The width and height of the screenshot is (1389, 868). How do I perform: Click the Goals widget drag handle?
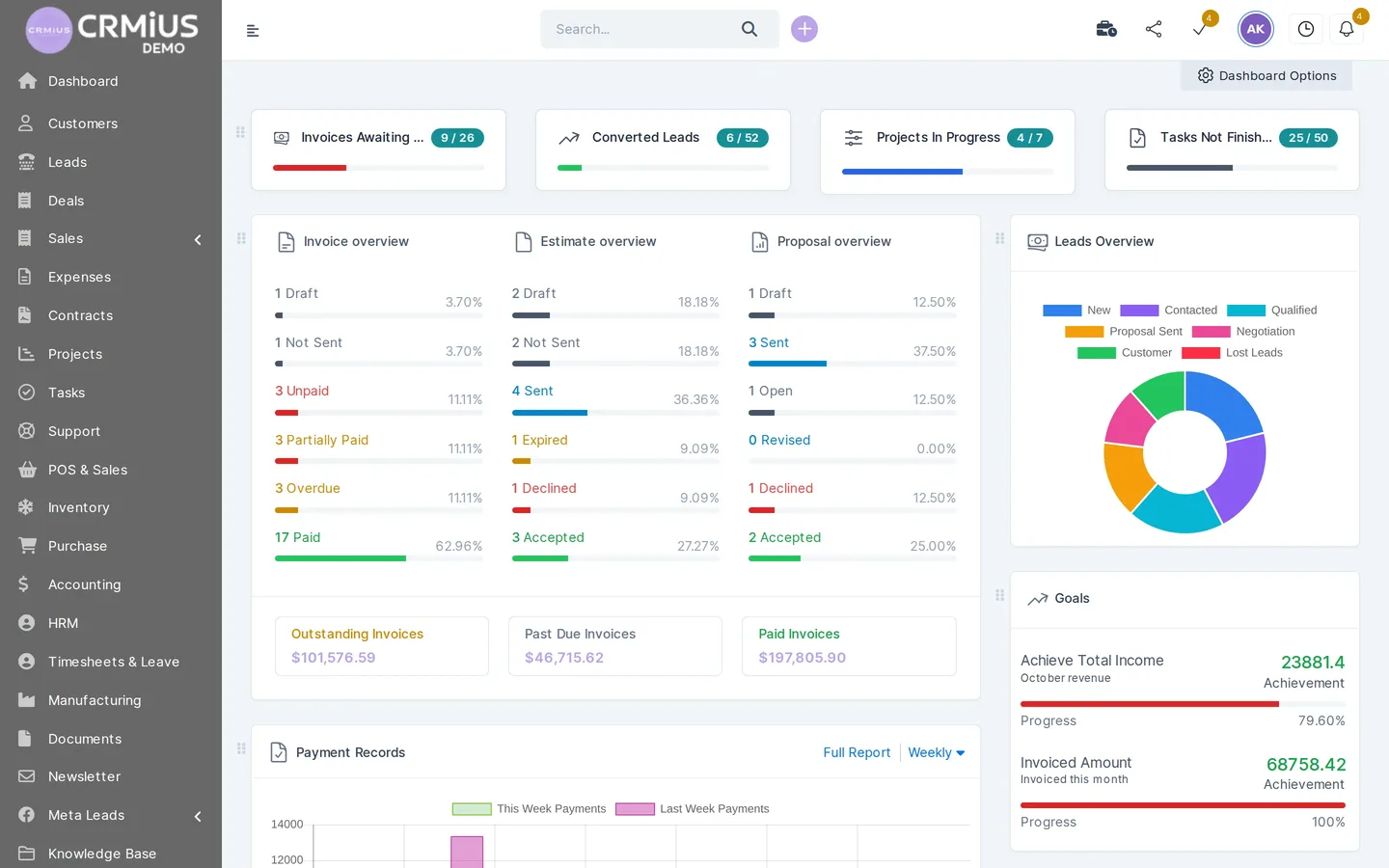(x=1000, y=595)
